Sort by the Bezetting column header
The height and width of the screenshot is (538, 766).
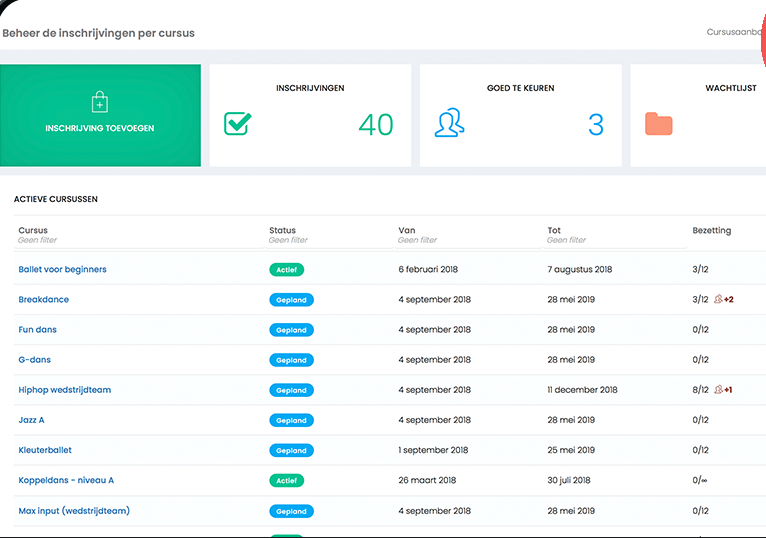coord(712,230)
